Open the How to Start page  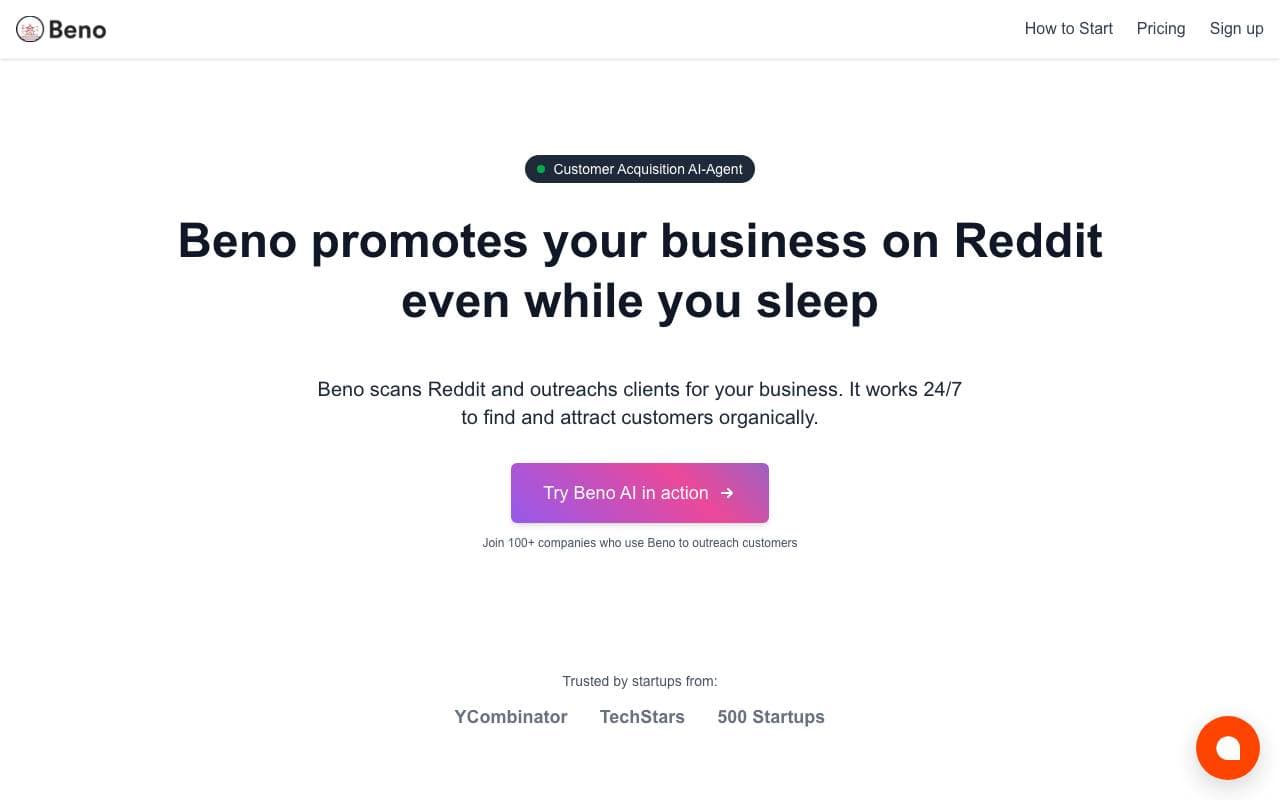click(x=1068, y=28)
